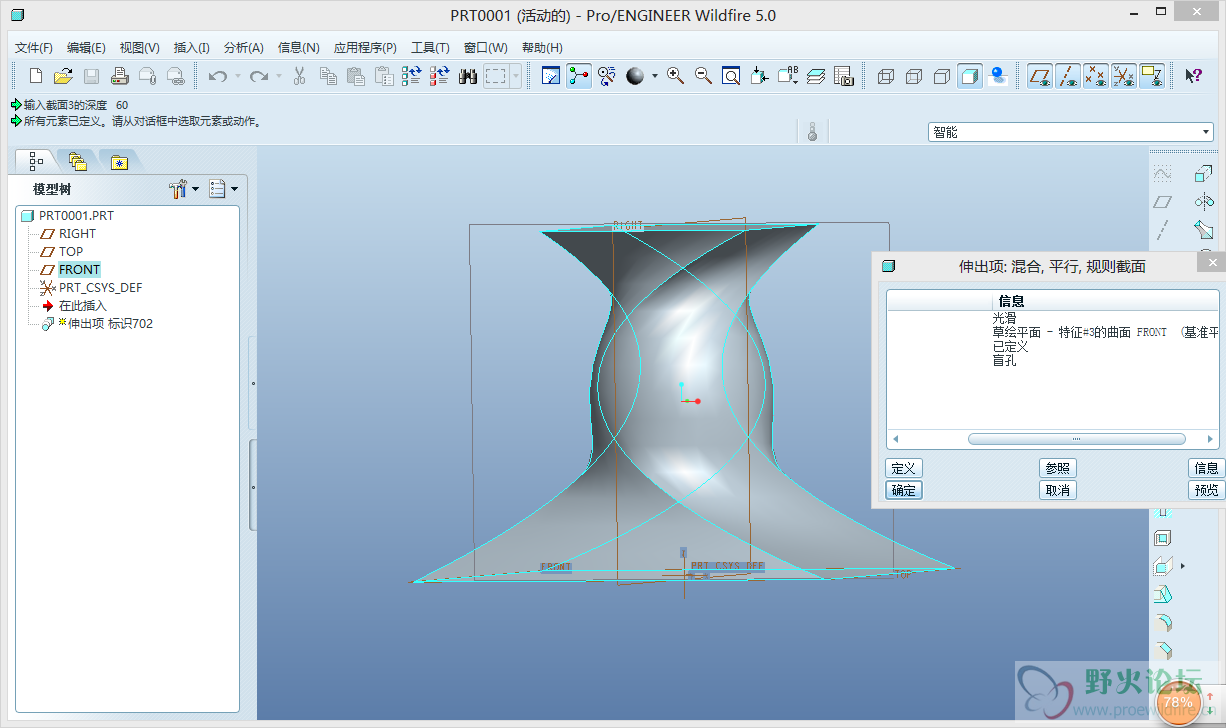The height and width of the screenshot is (728, 1226).
Task: Click the 参照 button in dialog
Action: pos(1058,468)
